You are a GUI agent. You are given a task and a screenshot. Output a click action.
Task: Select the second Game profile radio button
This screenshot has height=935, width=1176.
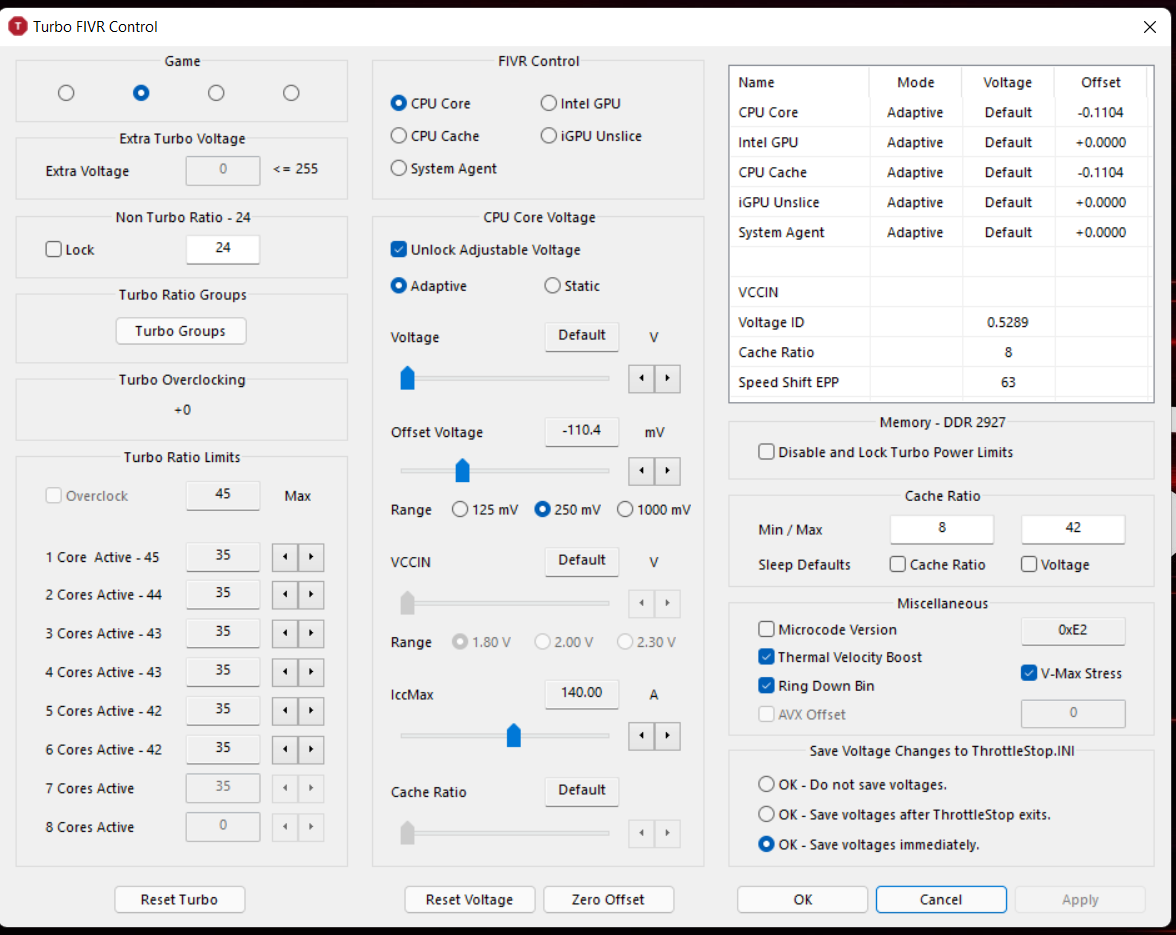click(141, 93)
